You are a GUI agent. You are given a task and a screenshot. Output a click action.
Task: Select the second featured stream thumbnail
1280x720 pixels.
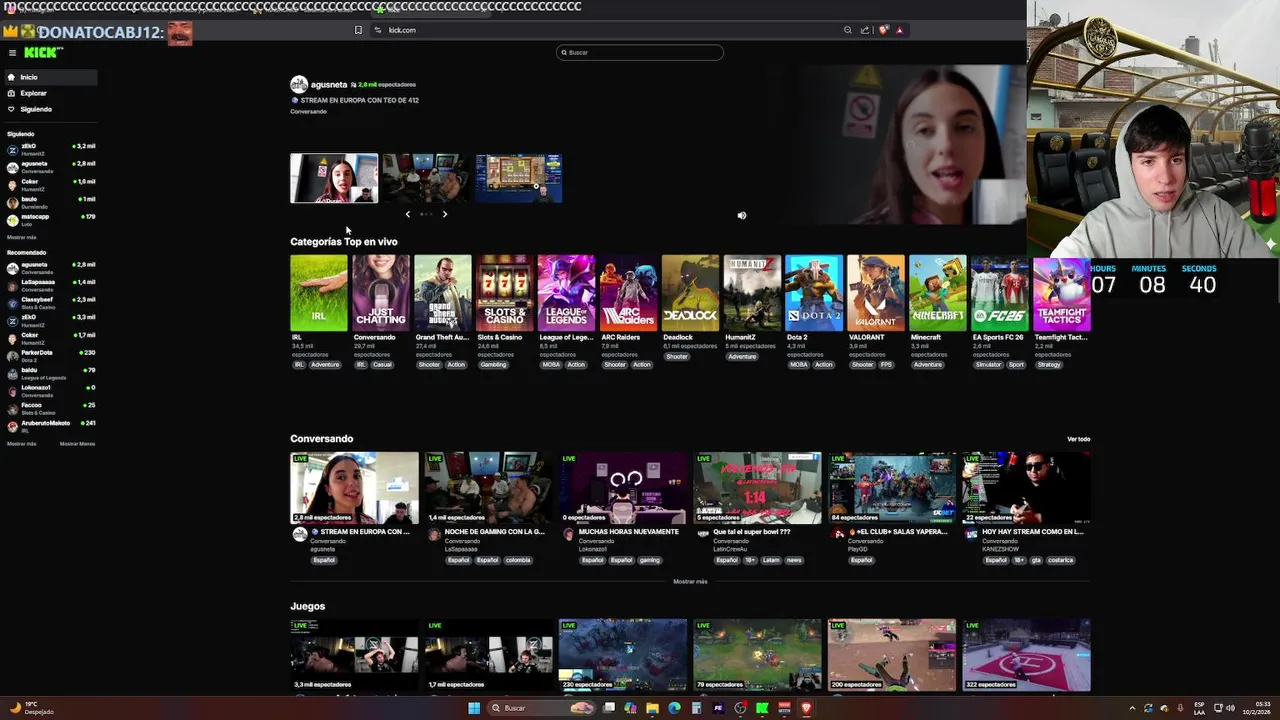click(426, 178)
